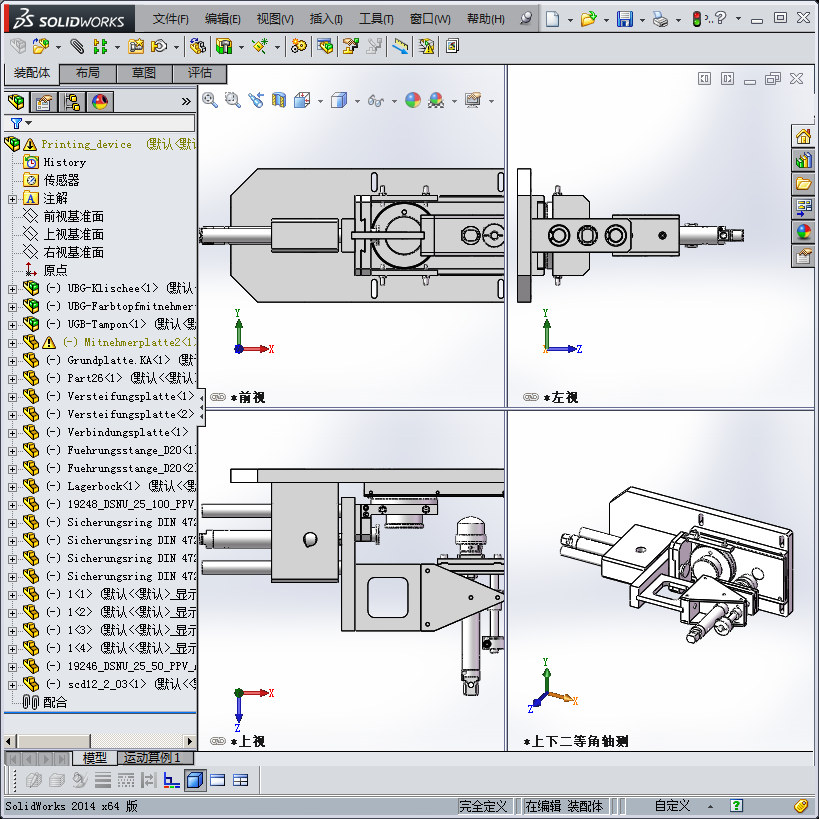This screenshot has height=819, width=819.
Task: Open the ConfigurationManager tab icon
Action: point(72,101)
